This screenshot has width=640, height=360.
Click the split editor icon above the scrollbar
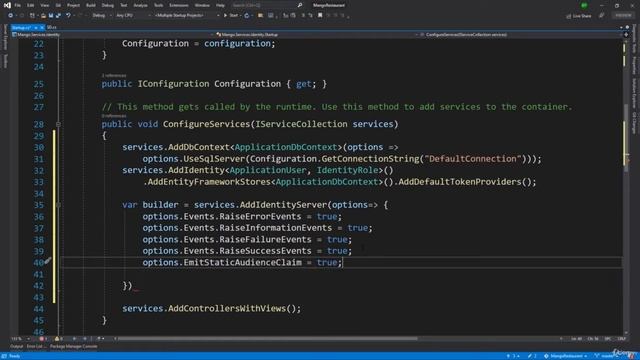tap(626, 35)
